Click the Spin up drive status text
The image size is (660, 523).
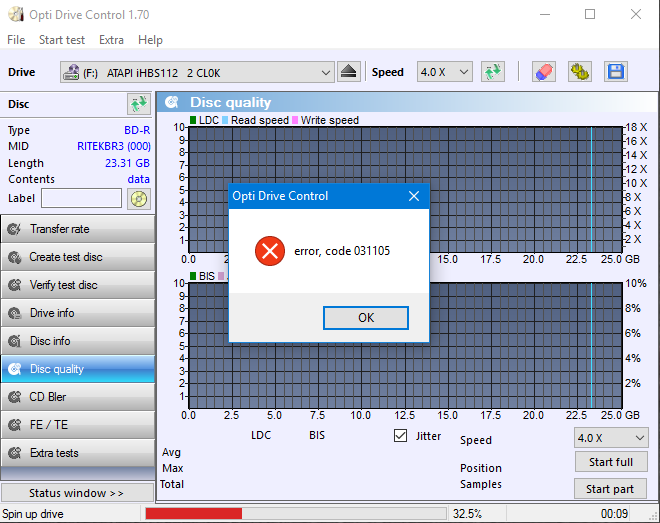[33, 514]
